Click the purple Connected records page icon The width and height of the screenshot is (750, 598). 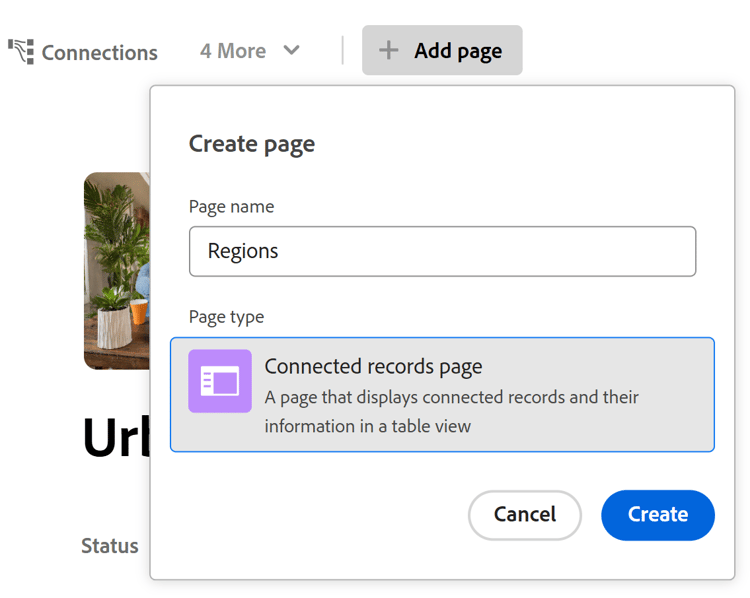(220, 381)
